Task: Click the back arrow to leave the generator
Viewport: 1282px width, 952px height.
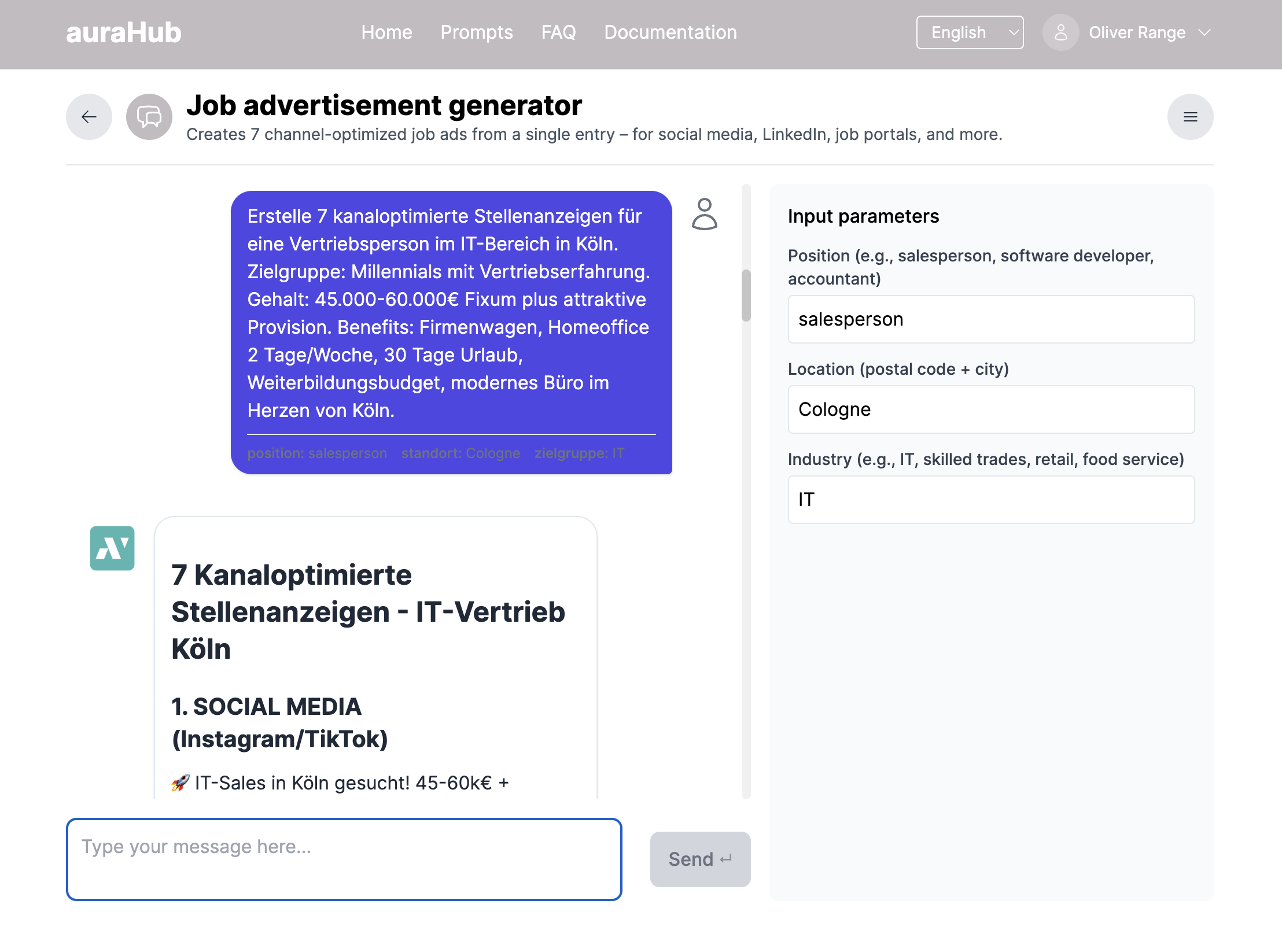Action: 89,117
